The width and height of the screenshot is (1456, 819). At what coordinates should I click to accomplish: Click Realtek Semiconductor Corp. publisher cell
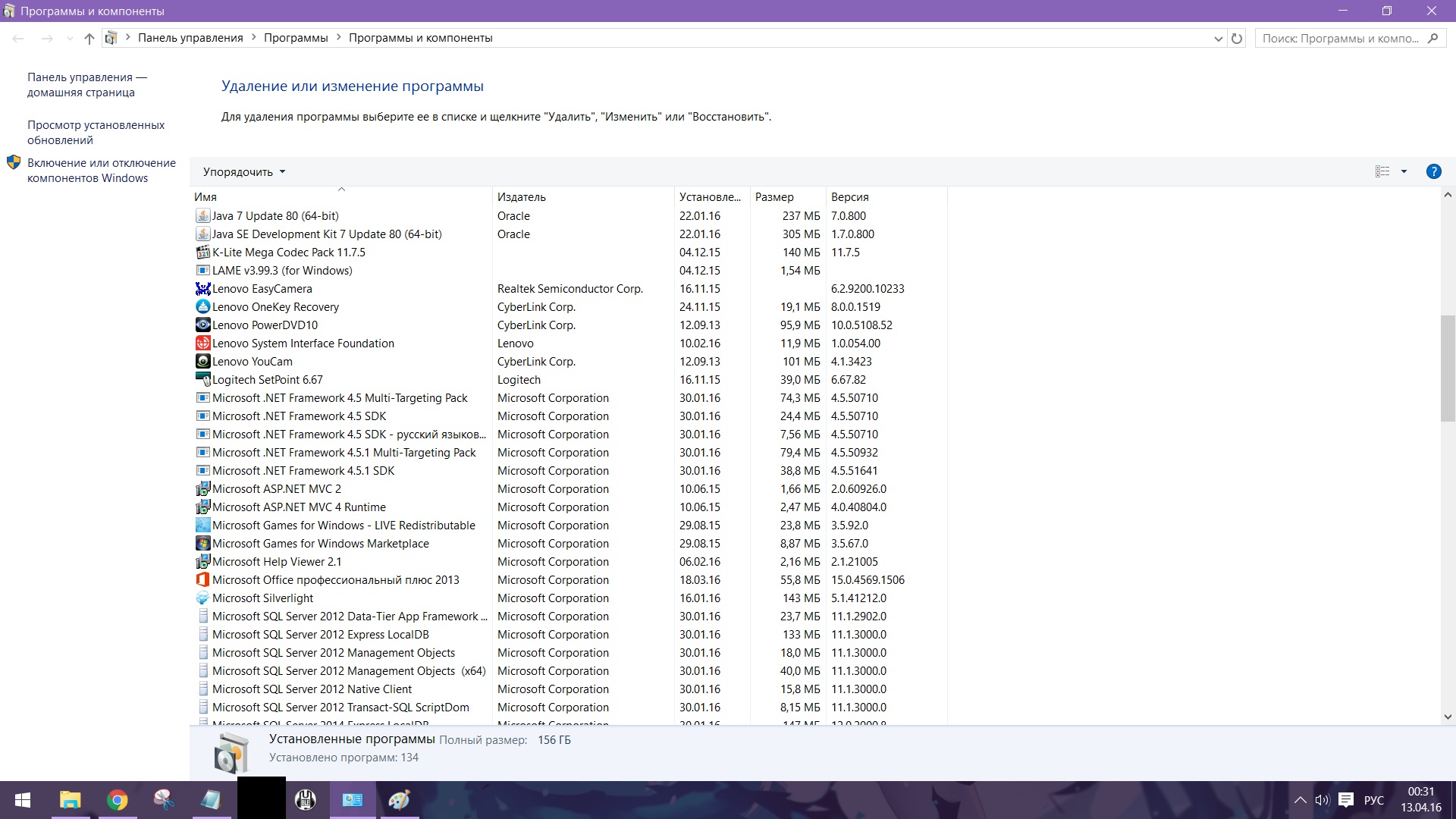[x=570, y=289]
